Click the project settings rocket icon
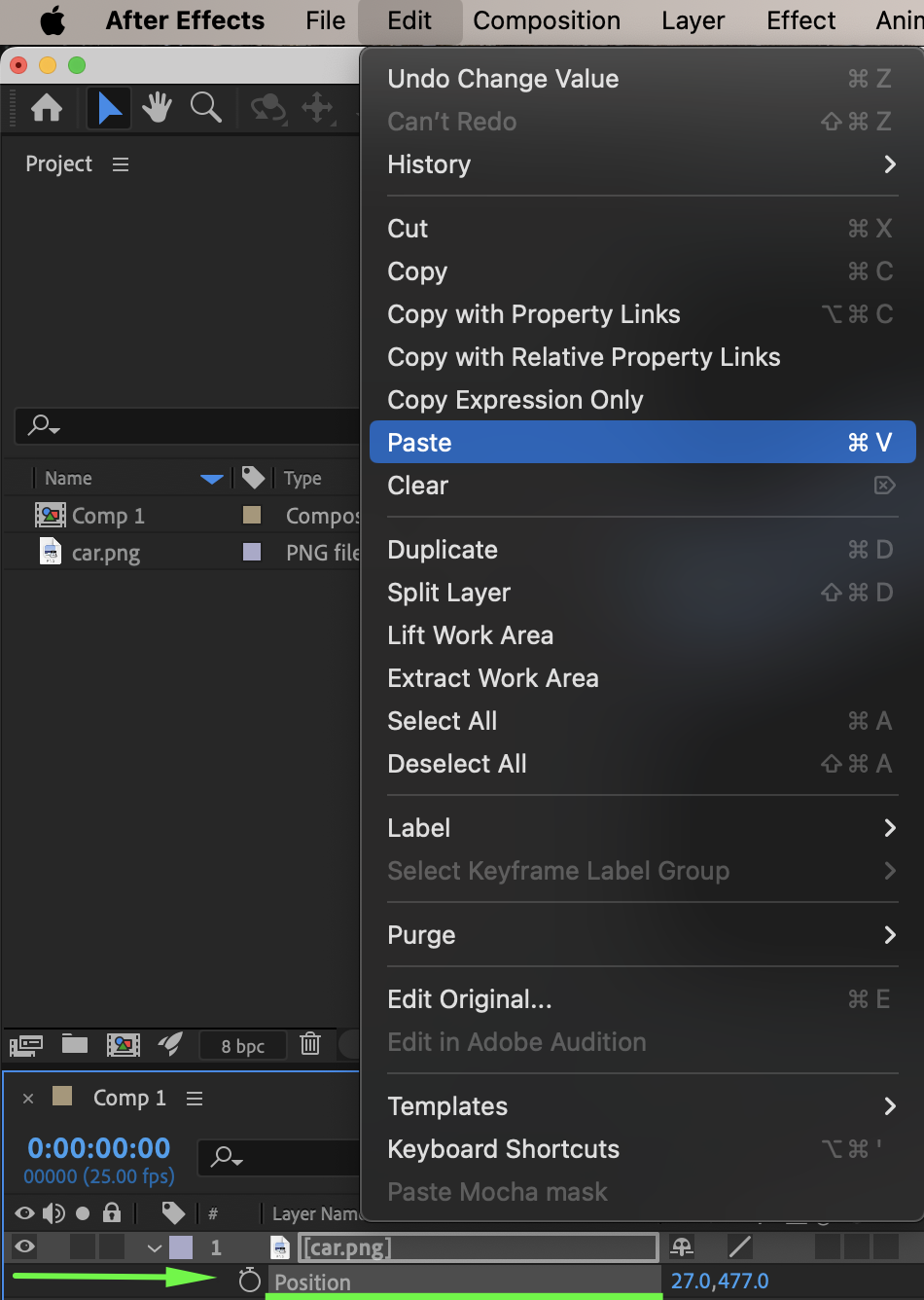 point(170,1044)
